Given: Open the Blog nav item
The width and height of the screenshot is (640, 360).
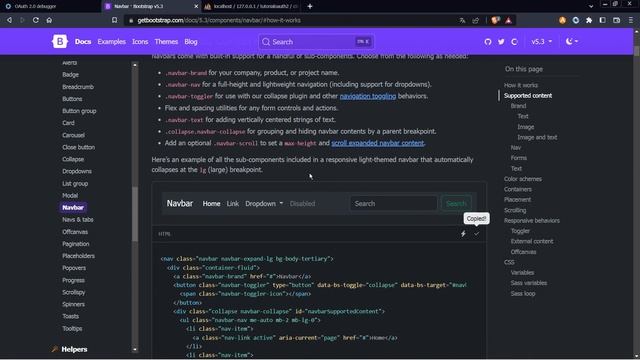Looking at the screenshot, I should [x=191, y=42].
